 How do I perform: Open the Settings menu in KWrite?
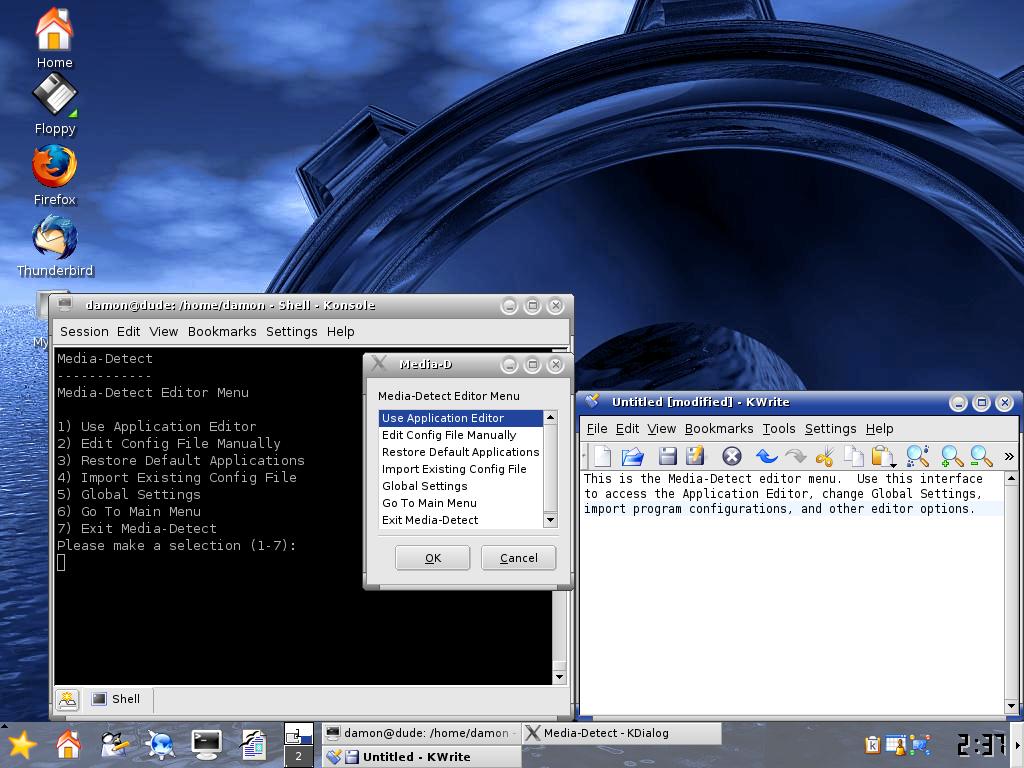click(831, 428)
